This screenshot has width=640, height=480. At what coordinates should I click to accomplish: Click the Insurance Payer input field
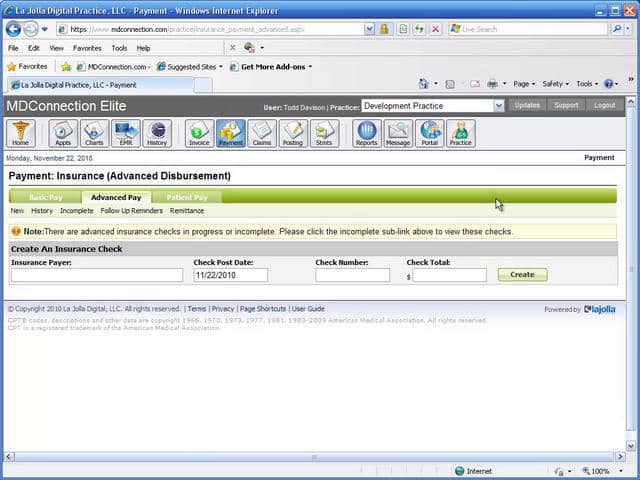pyautogui.click(x=97, y=275)
